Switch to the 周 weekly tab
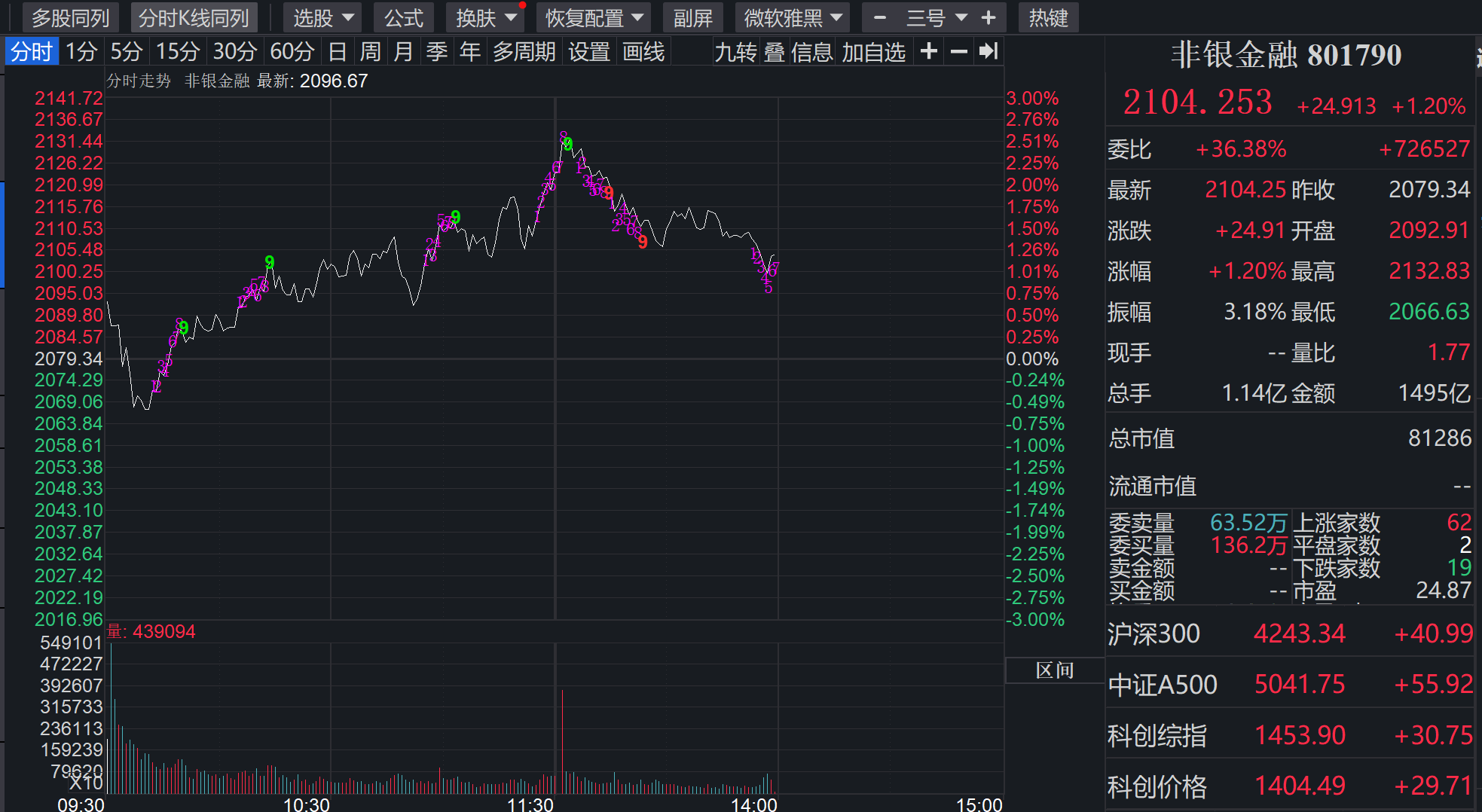 point(370,51)
